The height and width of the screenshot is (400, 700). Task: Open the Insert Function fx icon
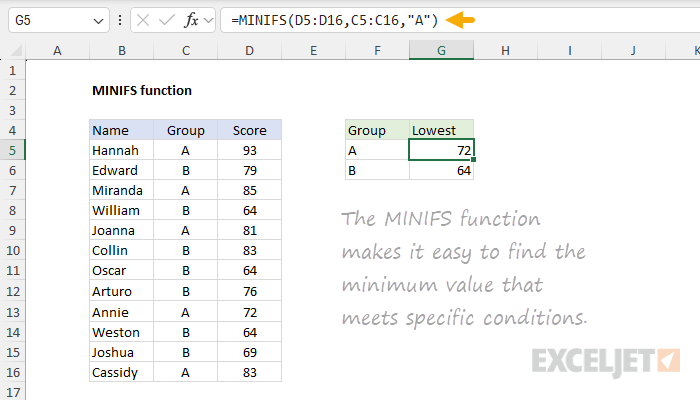(x=191, y=20)
